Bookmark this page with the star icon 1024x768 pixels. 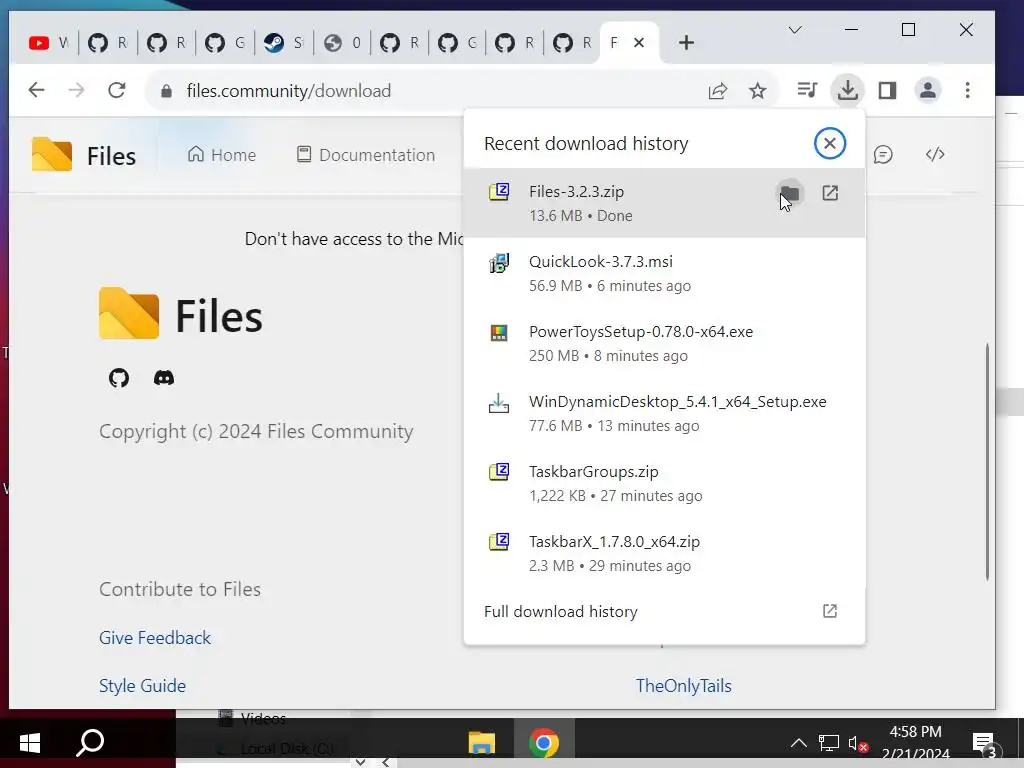(758, 91)
